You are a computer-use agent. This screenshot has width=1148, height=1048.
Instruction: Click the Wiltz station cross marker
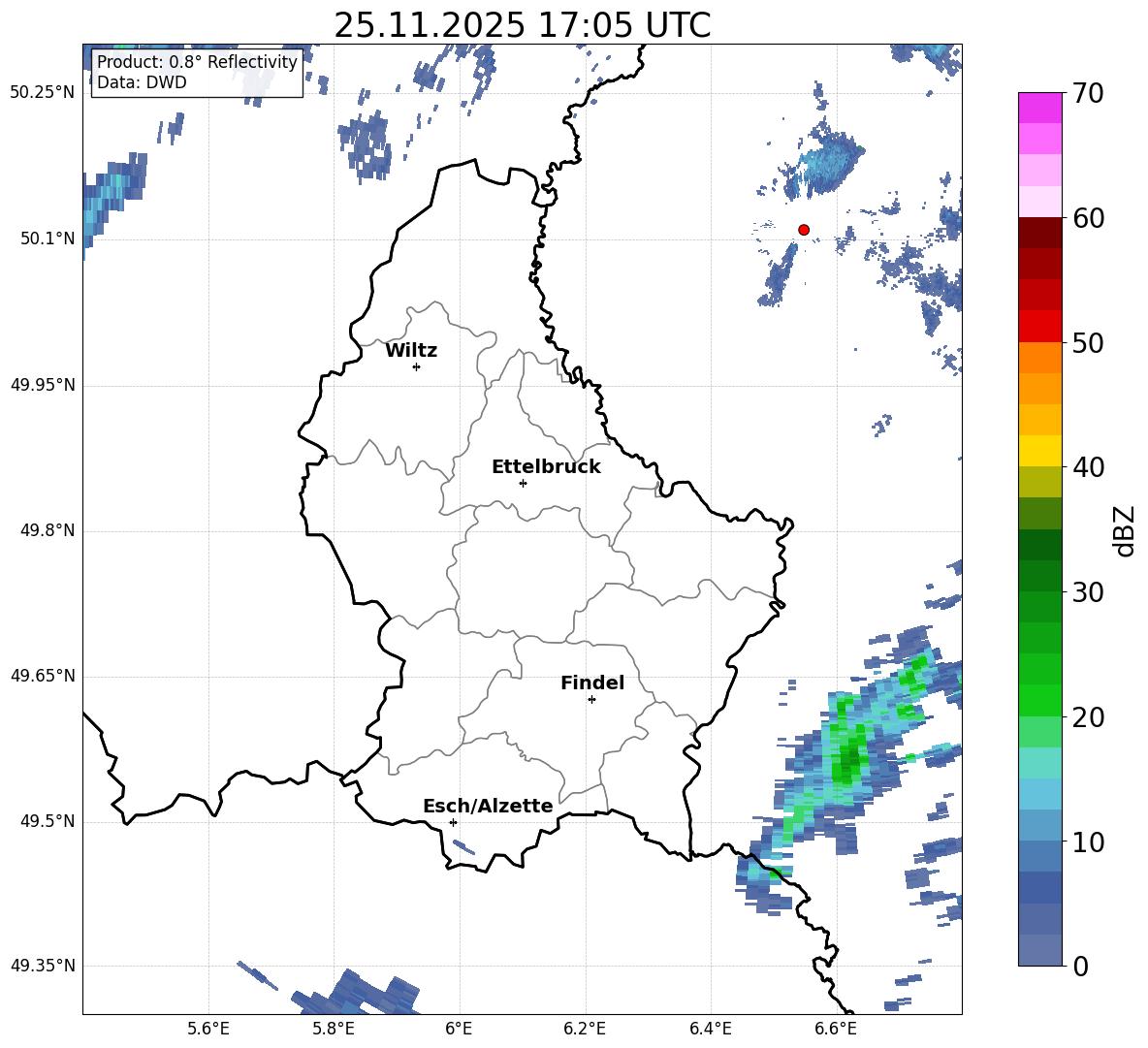tap(417, 366)
